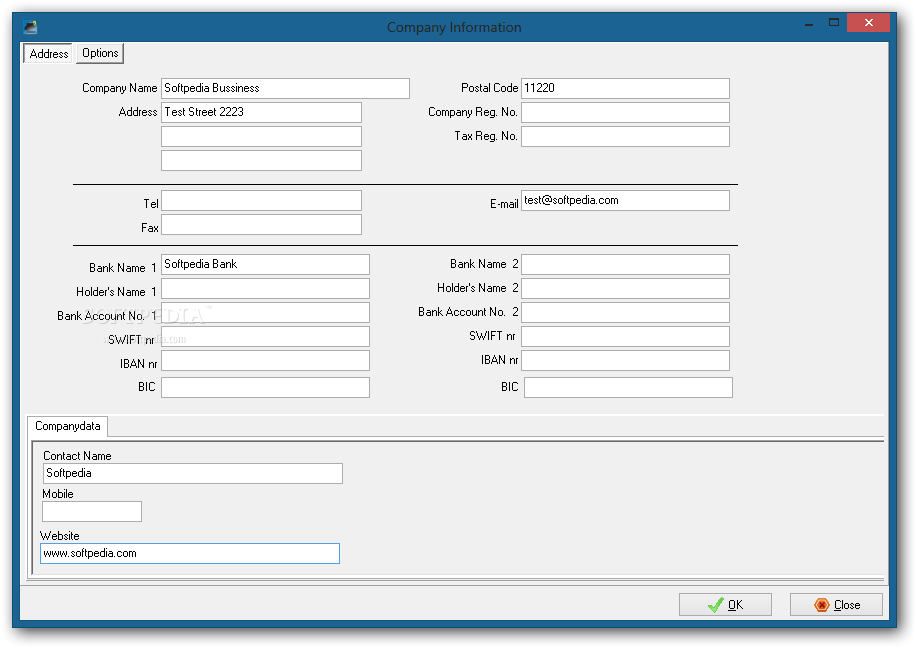Click the Bank Name 2 field
Viewport: 917px width, 648px height.
pyautogui.click(x=625, y=264)
